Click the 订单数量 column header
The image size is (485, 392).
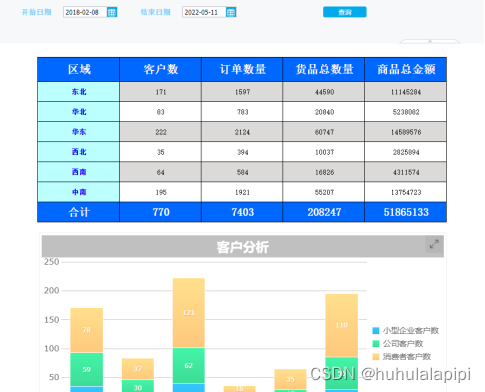pyautogui.click(x=242, y=69)
